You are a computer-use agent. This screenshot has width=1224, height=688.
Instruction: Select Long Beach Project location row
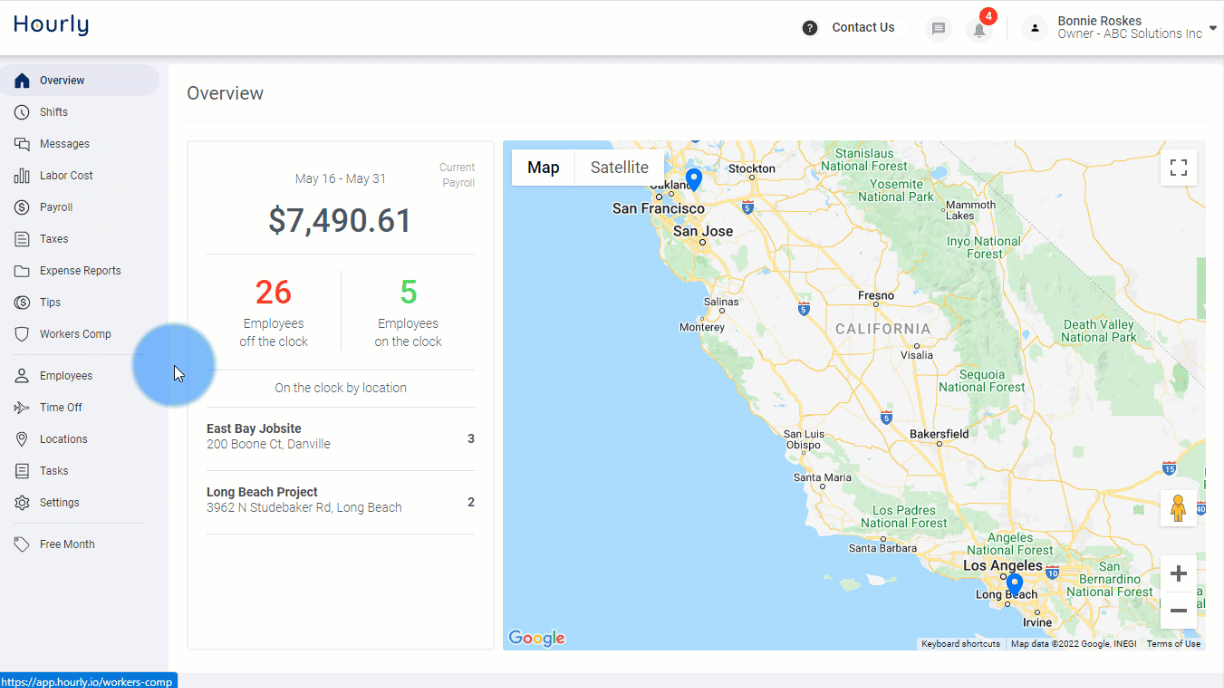(340, 502)
